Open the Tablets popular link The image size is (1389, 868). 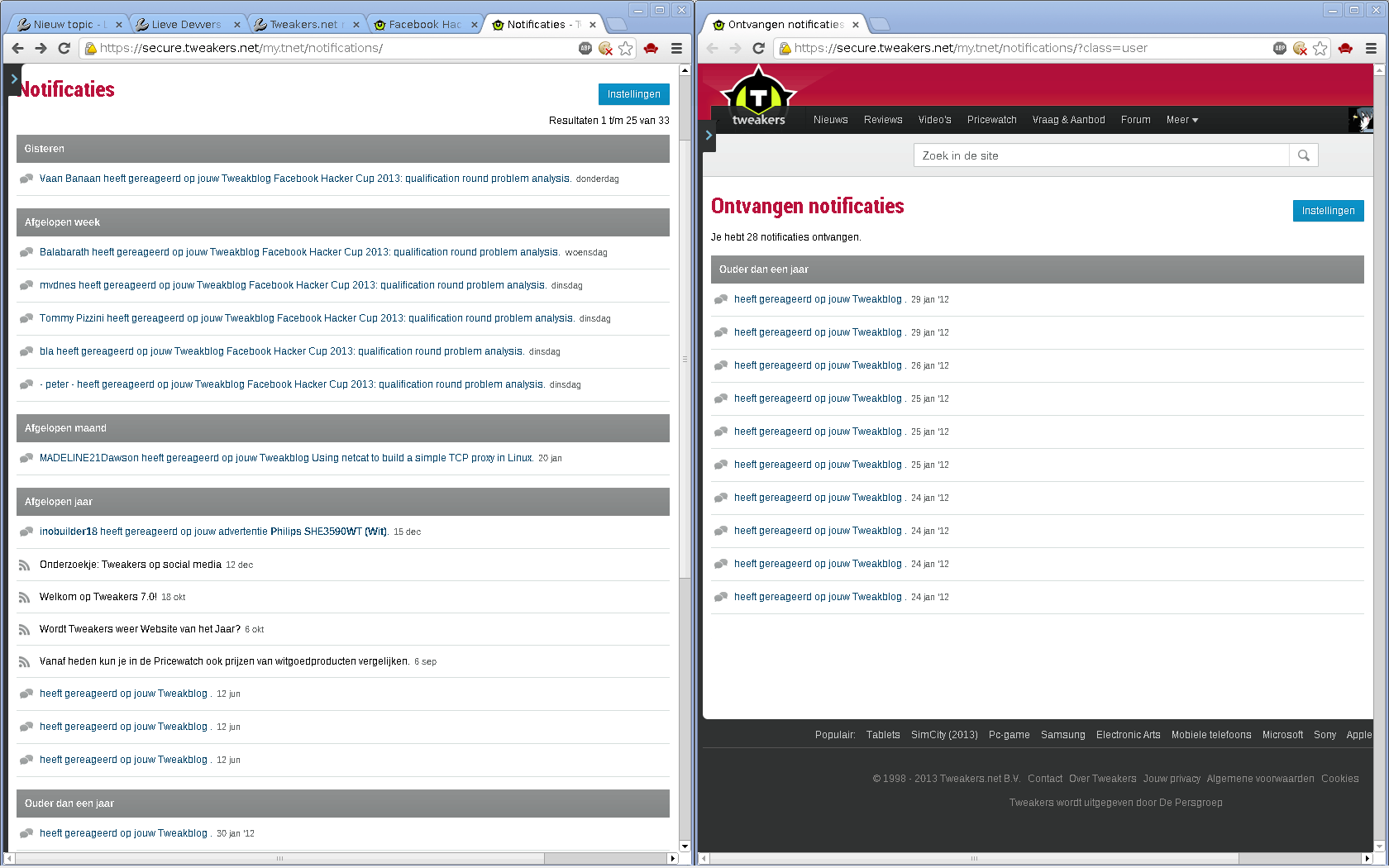coord(883,735)
